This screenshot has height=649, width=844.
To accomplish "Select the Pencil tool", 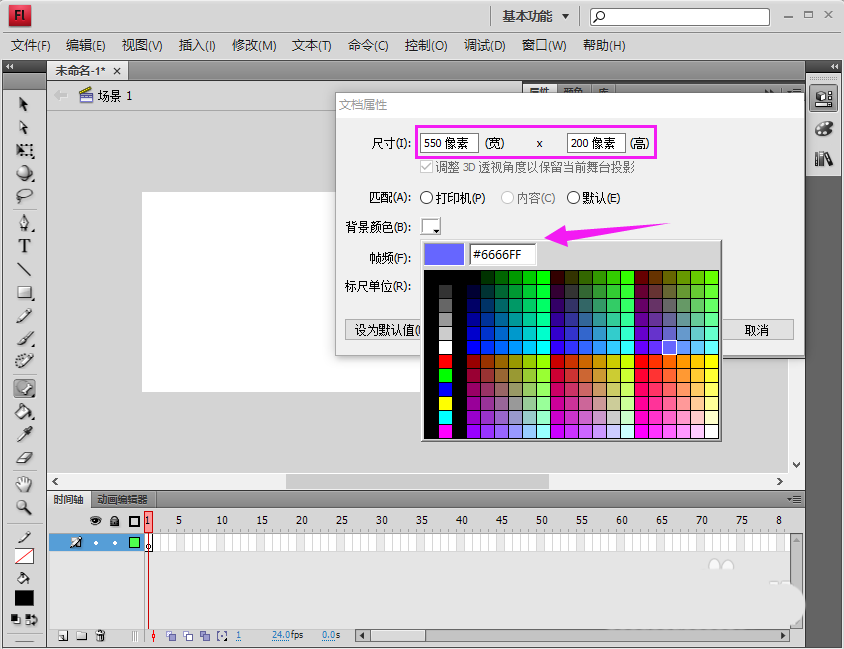I will (x=24, y=316).
